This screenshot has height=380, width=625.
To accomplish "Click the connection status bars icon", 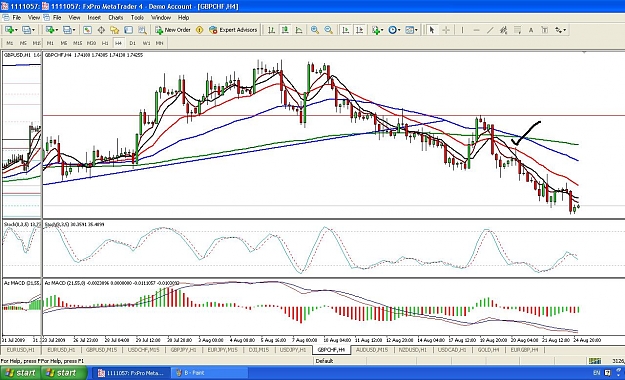I will 595,361.
